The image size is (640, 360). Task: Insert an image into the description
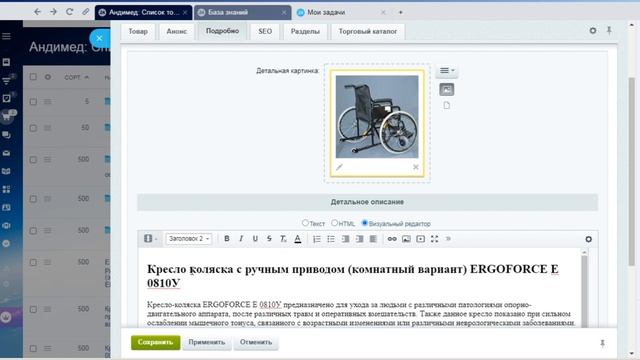406,239
